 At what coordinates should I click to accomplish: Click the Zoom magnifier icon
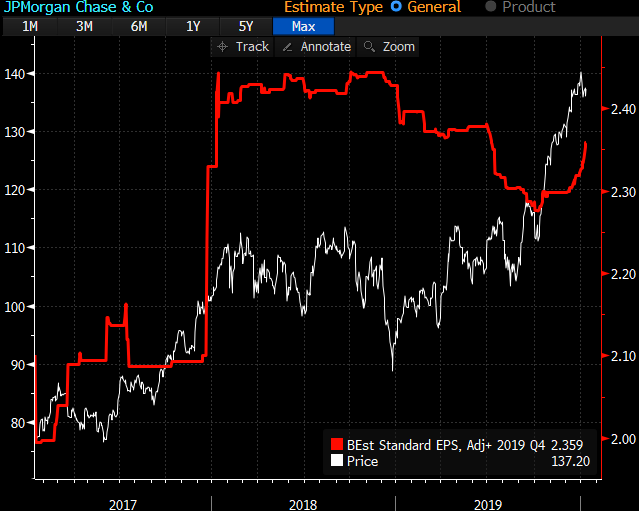[369, 47]
